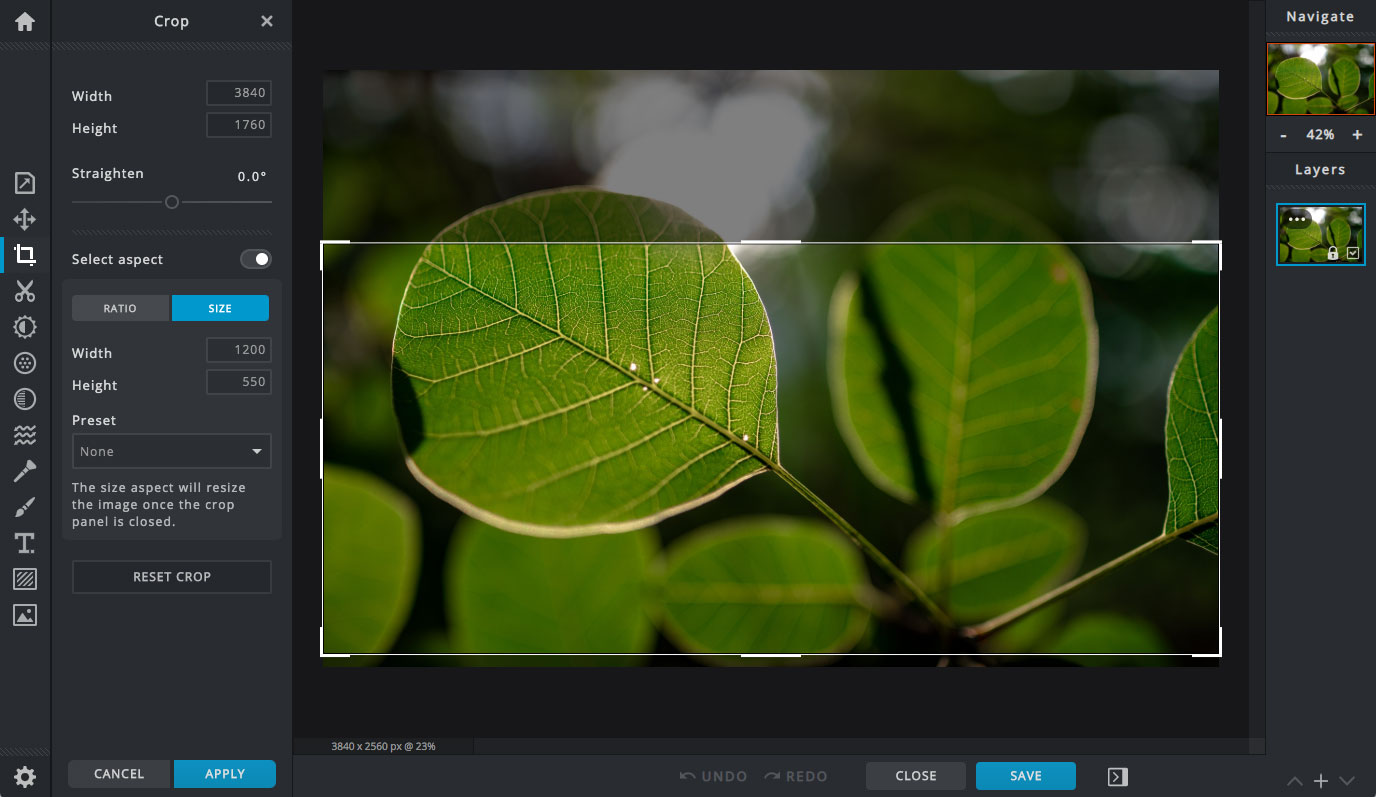The width and height of the screenshot is (1376, 797).
Task: Select the Draw brush tool
Action: (25, 507)
